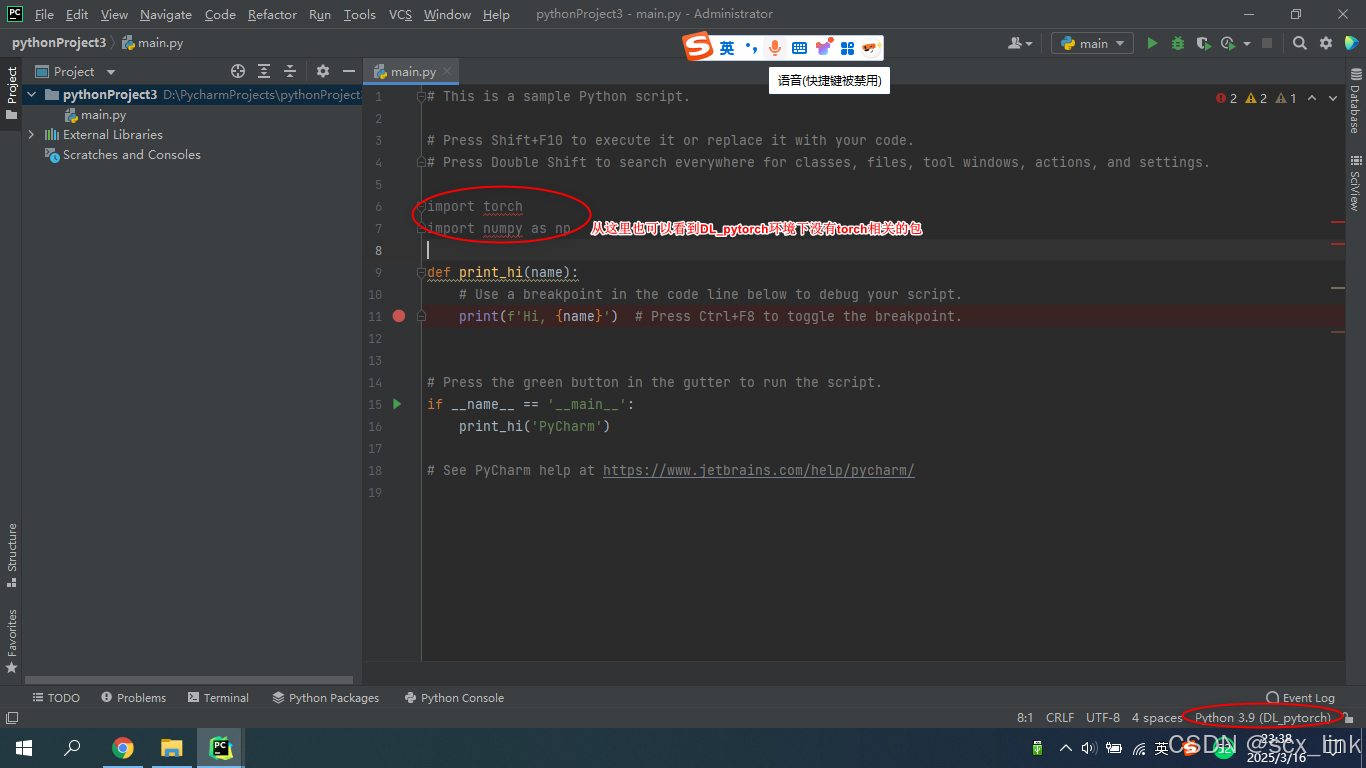Image resolution: width=1366 pixels, height=768 pixels.
Task: Expand all icon in Project panel header
Action: point(264,71)
